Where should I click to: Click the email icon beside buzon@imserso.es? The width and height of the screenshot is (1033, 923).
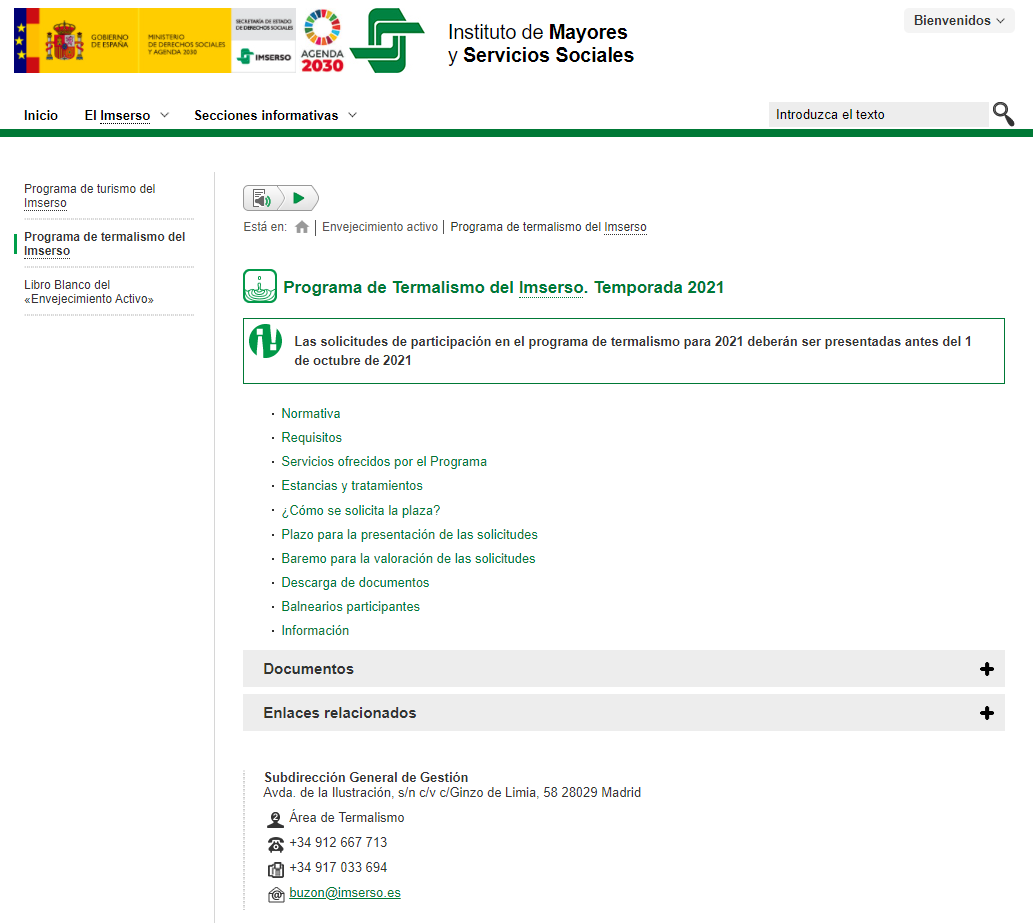tap(275, 894)
